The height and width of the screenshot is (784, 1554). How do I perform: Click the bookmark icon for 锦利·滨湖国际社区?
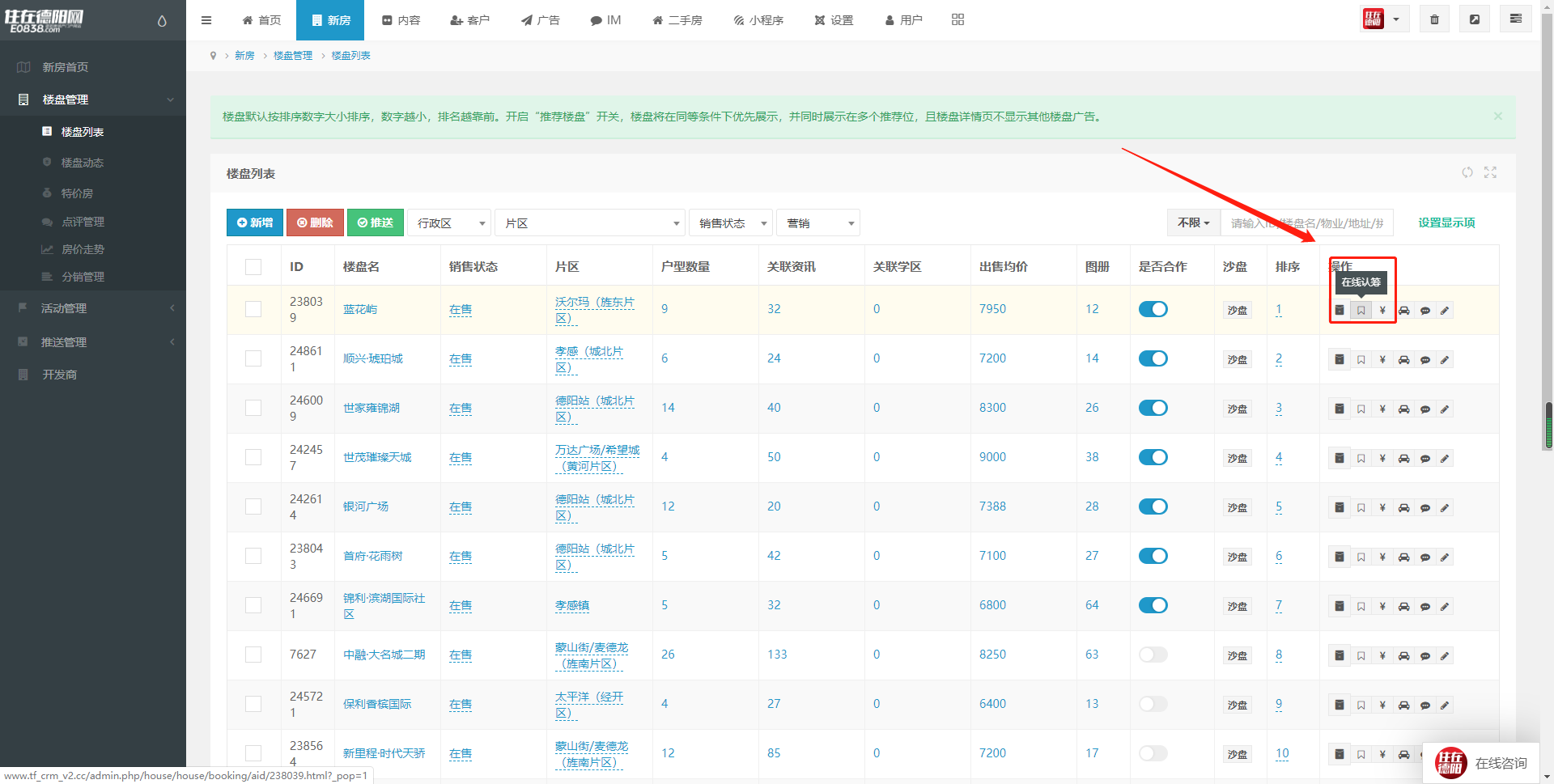tap(1361, 607)
